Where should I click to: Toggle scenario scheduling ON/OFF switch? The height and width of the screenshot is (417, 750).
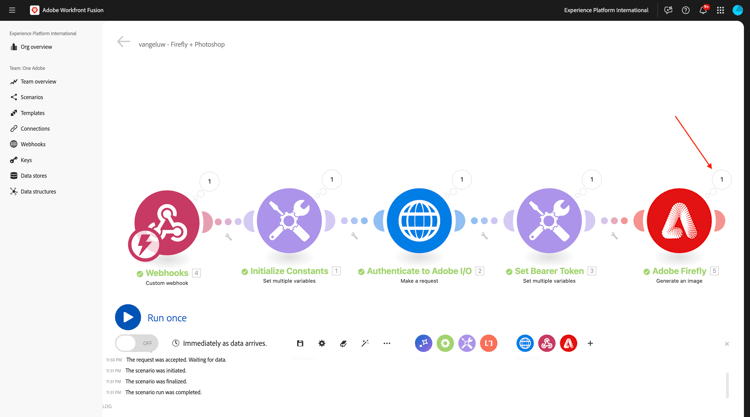(137, 343)
